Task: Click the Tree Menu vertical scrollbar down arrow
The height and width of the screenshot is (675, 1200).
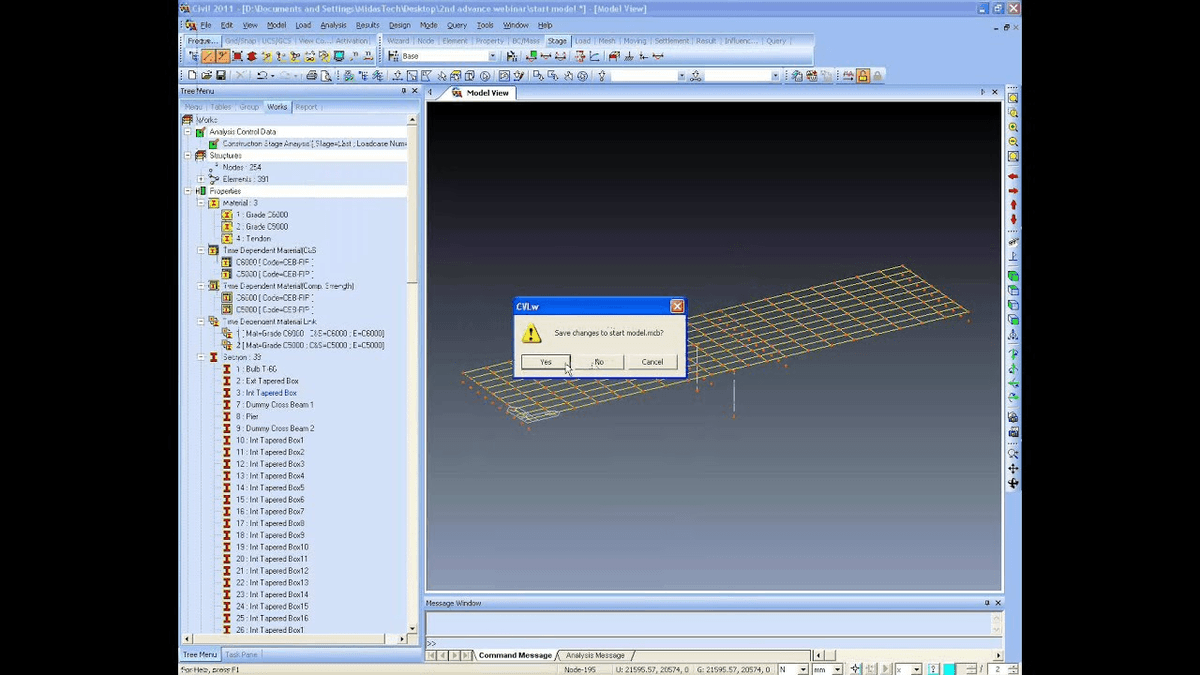Action: pyautogui.click(x=412, y=630)
